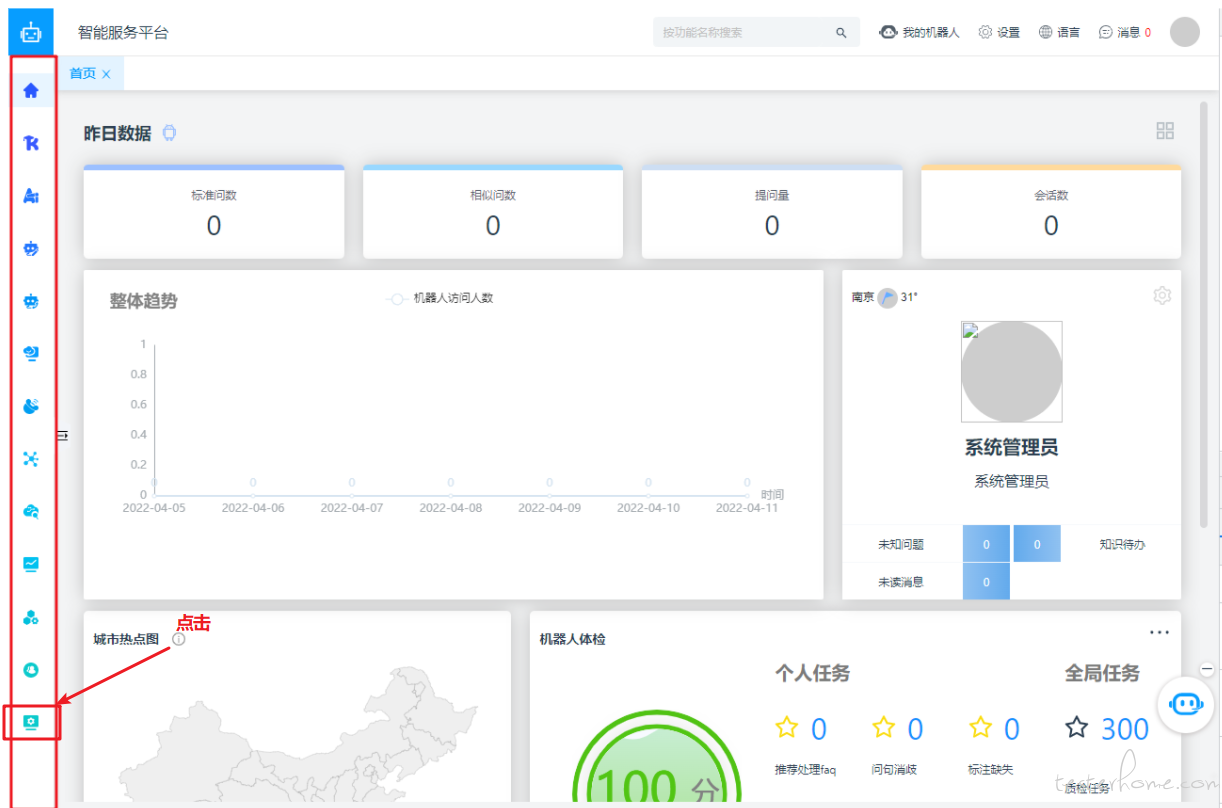Open the satellite planet icon in the sidebar

pyautogui.click(x=31, y=406)
